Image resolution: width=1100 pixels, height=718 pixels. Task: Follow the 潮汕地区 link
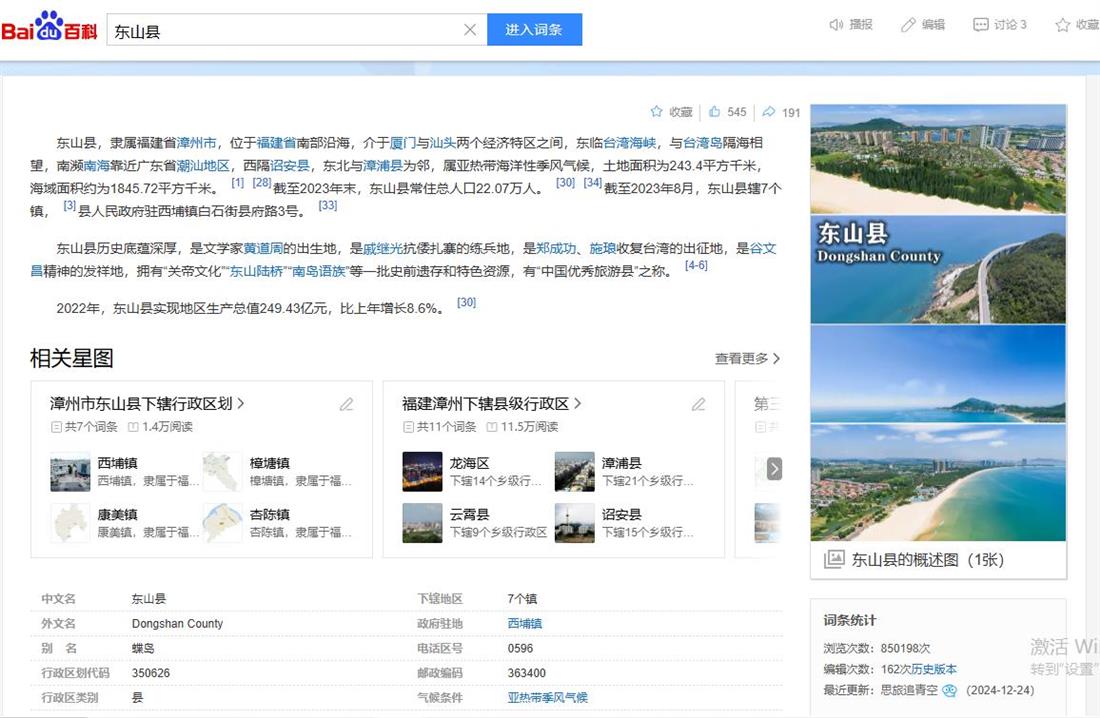203,166
